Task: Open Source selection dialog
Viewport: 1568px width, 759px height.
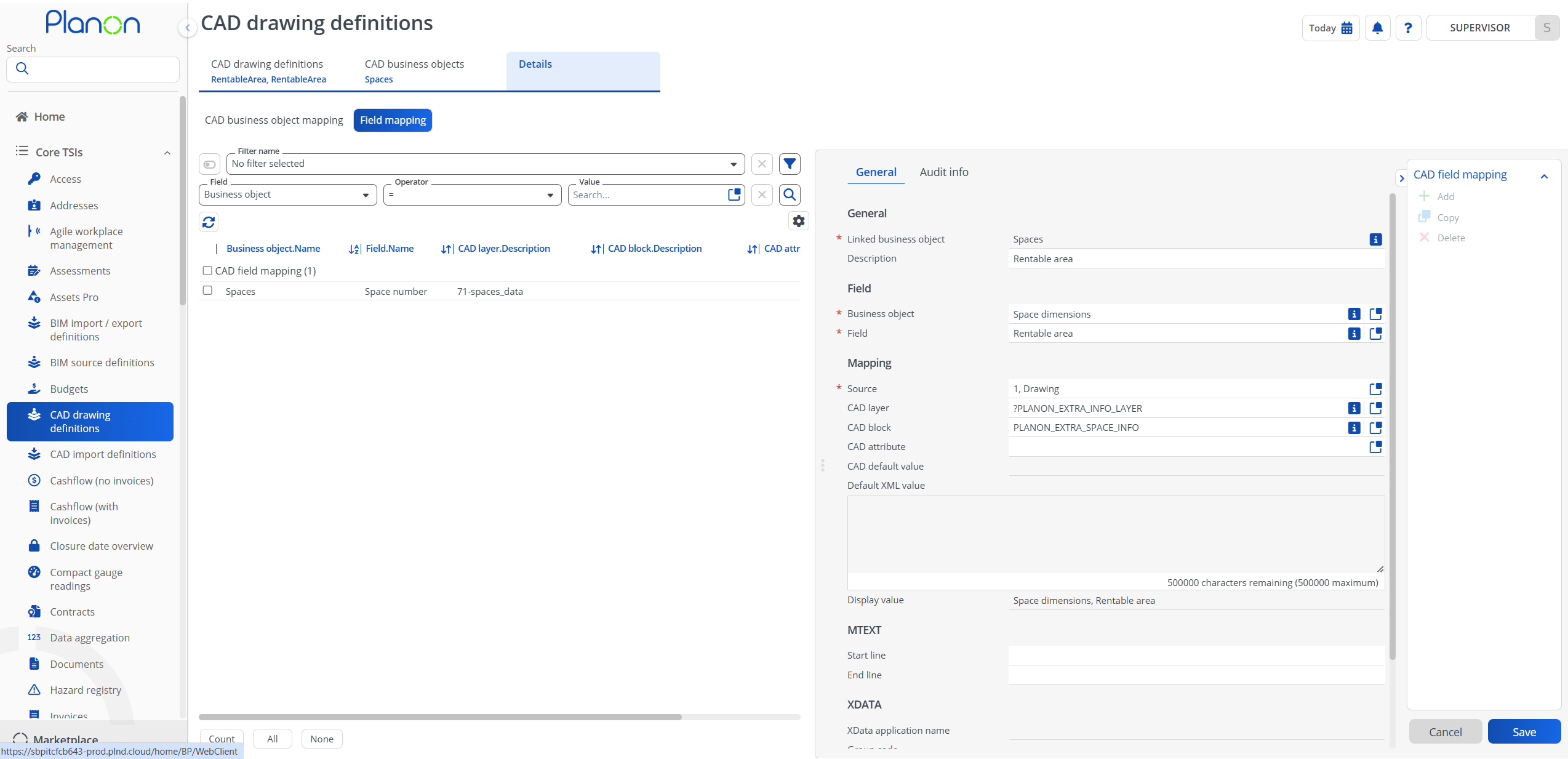Action: tap(1375, 389)
